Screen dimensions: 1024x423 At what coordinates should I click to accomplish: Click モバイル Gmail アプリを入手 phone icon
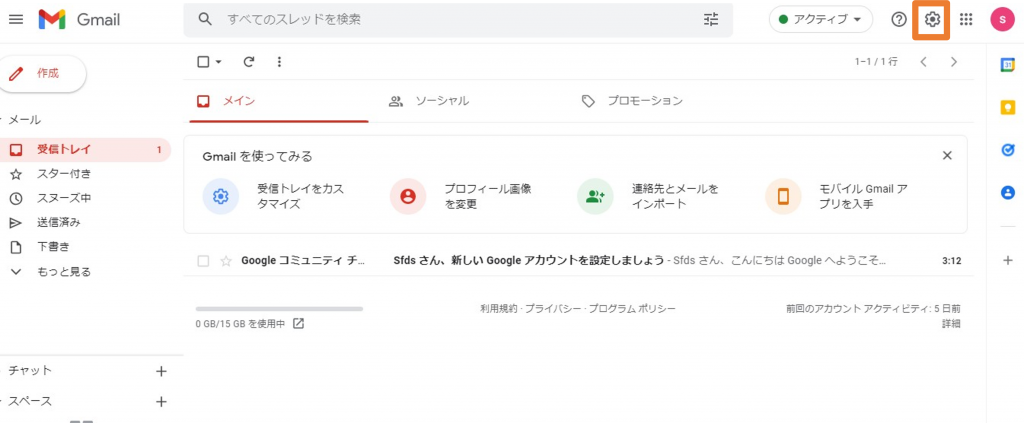click(x=783, y=196)
